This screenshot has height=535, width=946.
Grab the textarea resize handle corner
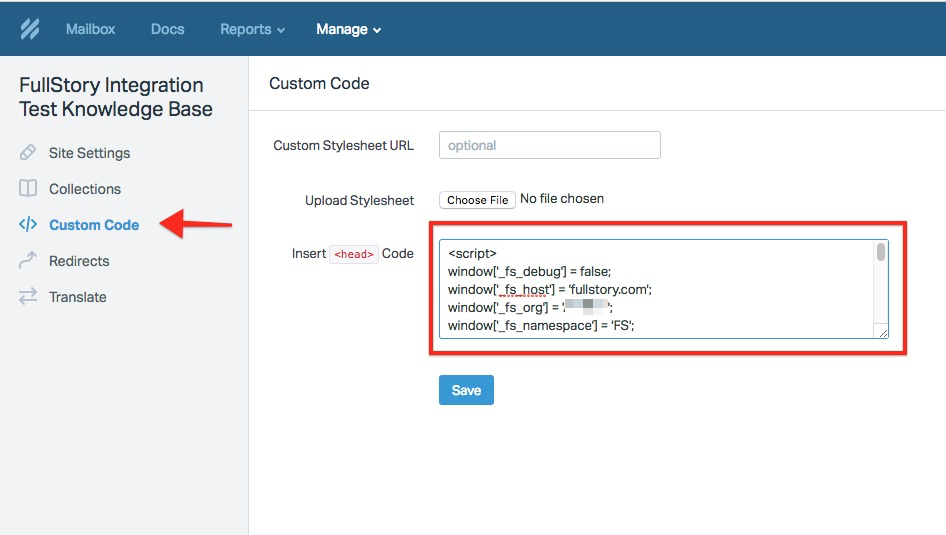coord(883,333)
